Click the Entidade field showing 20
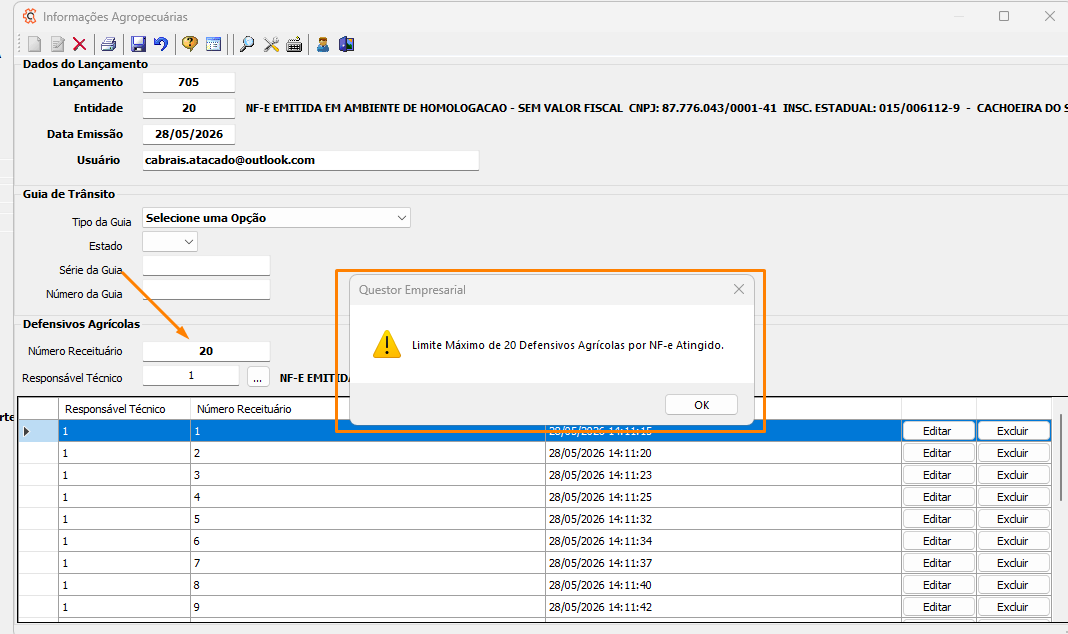Image resolution: width=1068 pixels, height=634 pixels. pos(189,108)
